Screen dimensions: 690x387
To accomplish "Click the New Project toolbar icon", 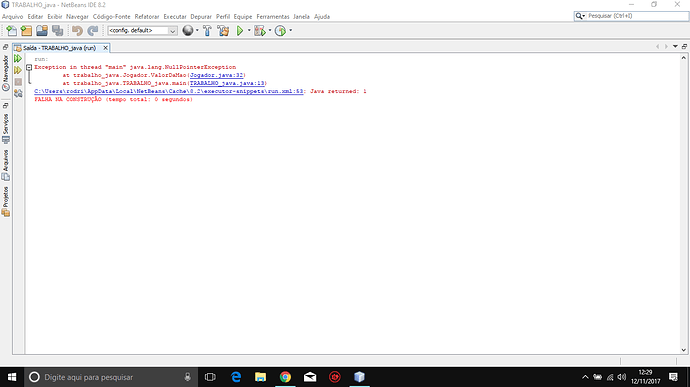I will [x=26, y=30].
